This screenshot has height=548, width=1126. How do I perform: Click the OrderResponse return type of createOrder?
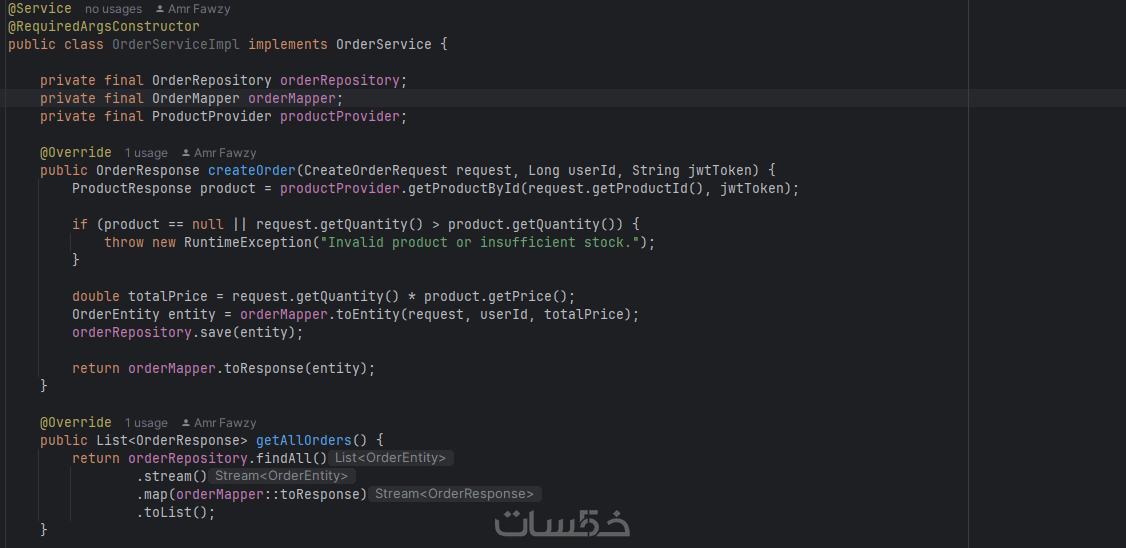pyautogui.click(x=148, y=170)
